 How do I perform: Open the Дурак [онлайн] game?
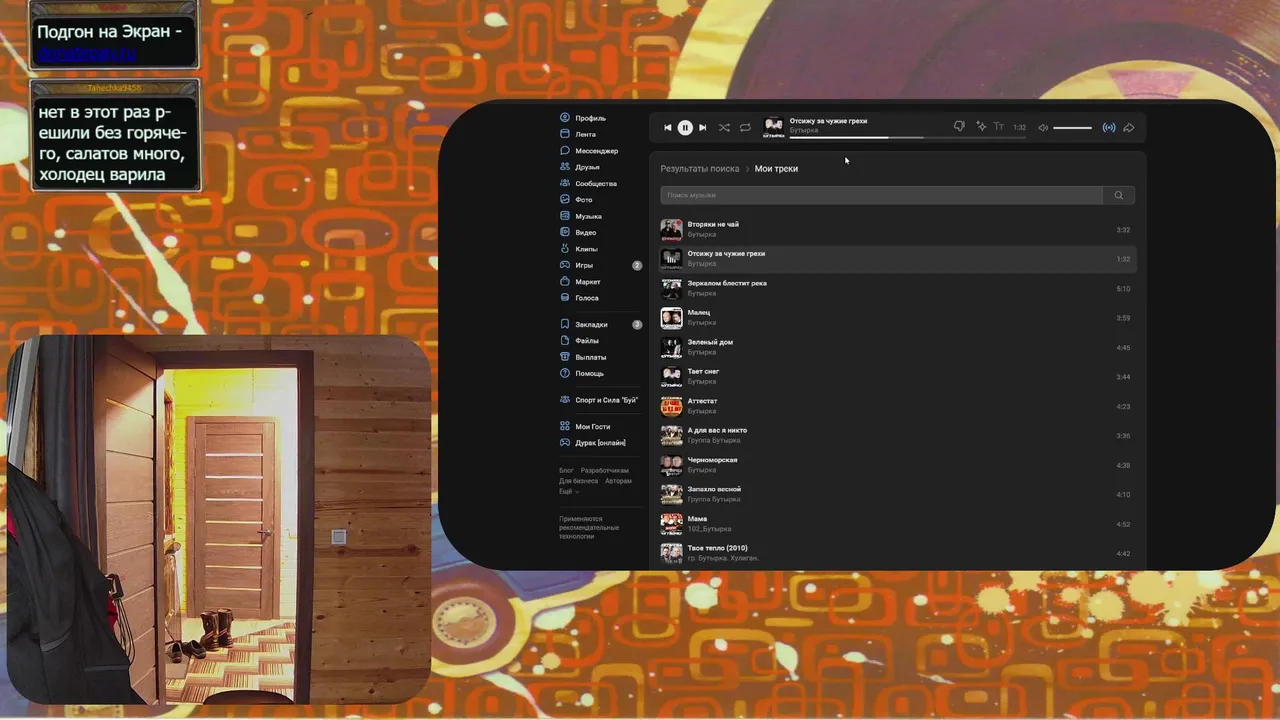[x=593, y=443]
